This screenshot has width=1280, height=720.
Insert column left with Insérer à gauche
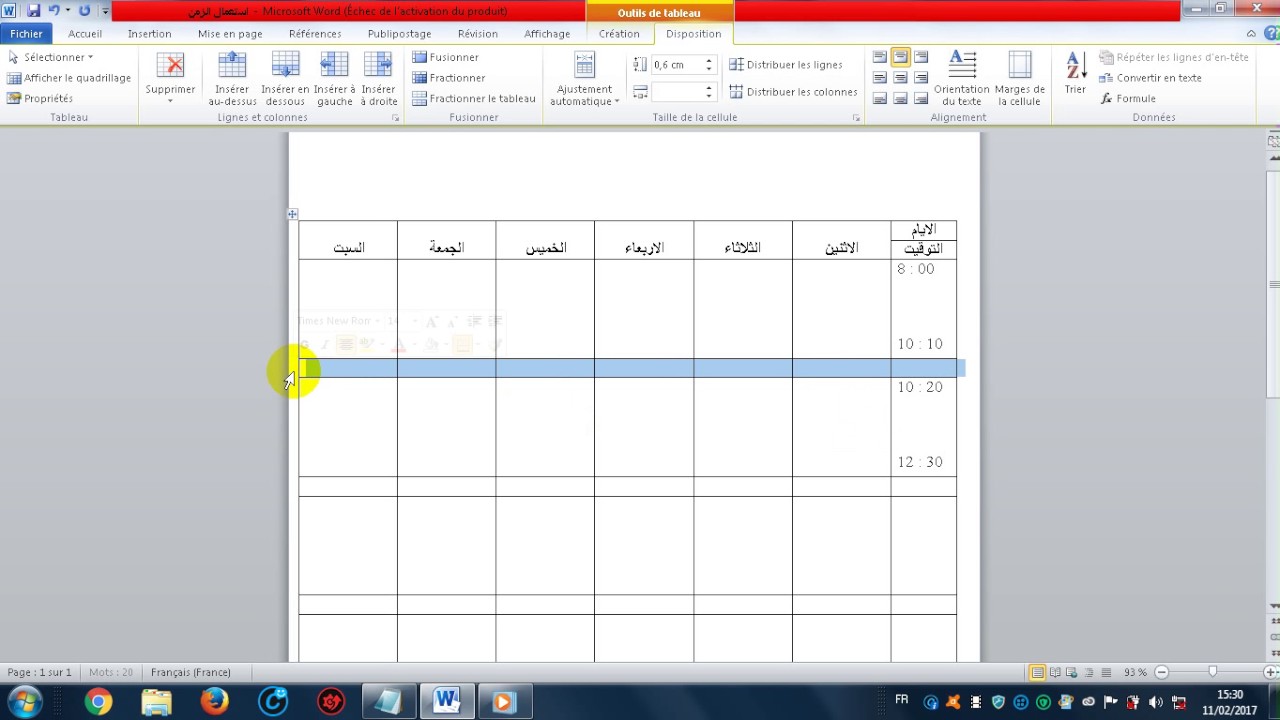(x=334, y=79)
